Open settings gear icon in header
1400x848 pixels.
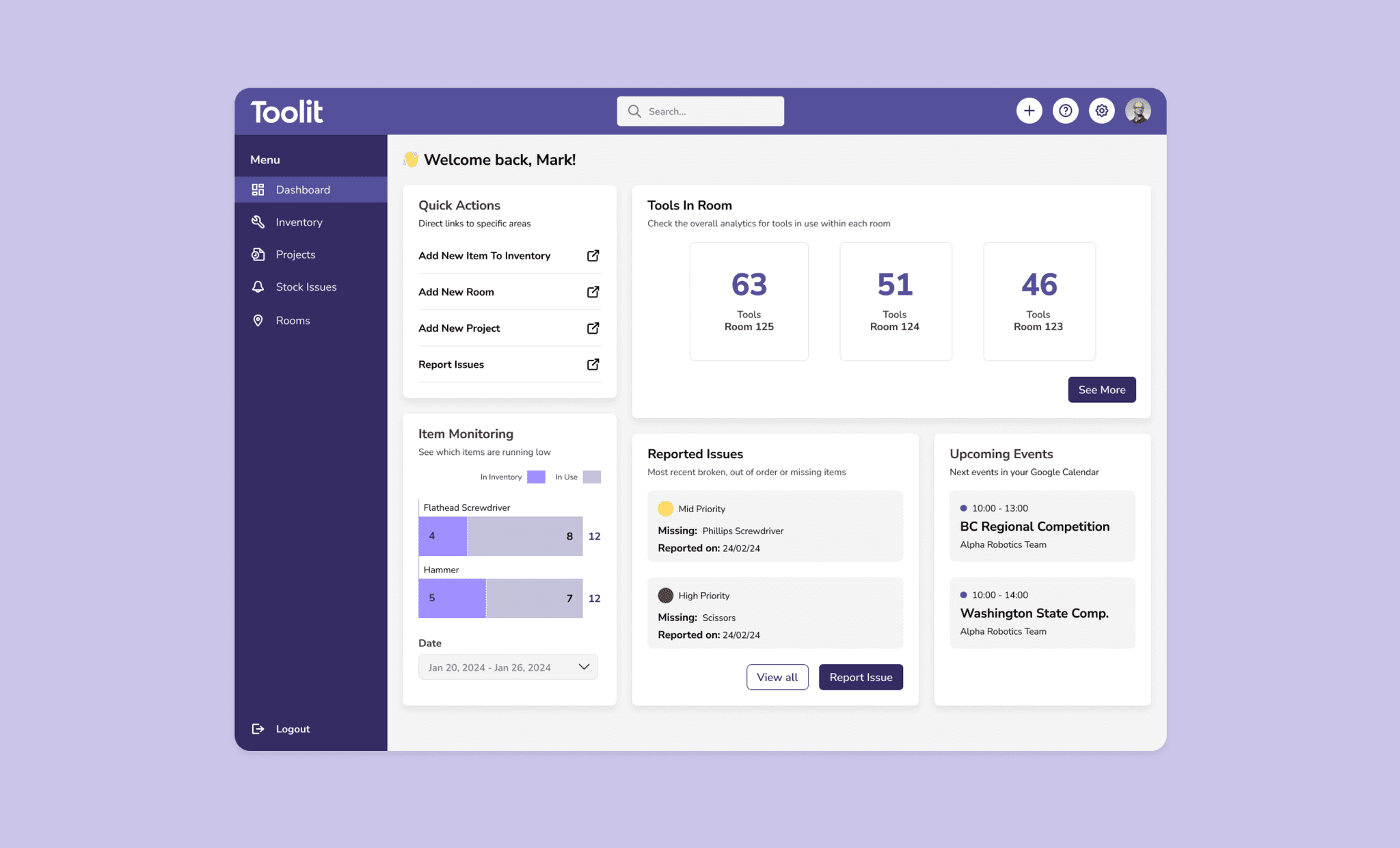pos(1101,111)
